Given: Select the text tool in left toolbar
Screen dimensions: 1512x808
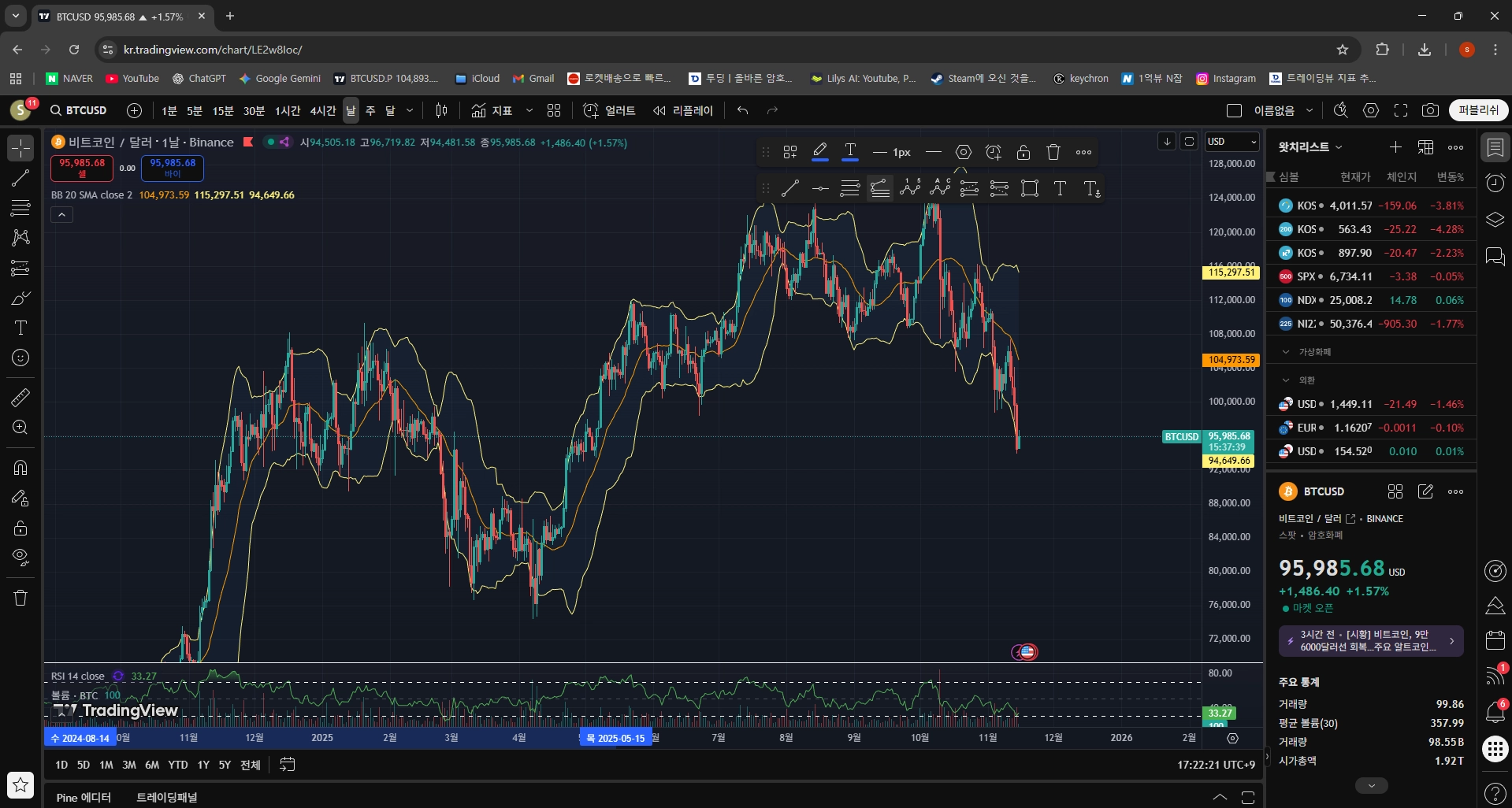Looking at the screenshot, I should point(20,328).
